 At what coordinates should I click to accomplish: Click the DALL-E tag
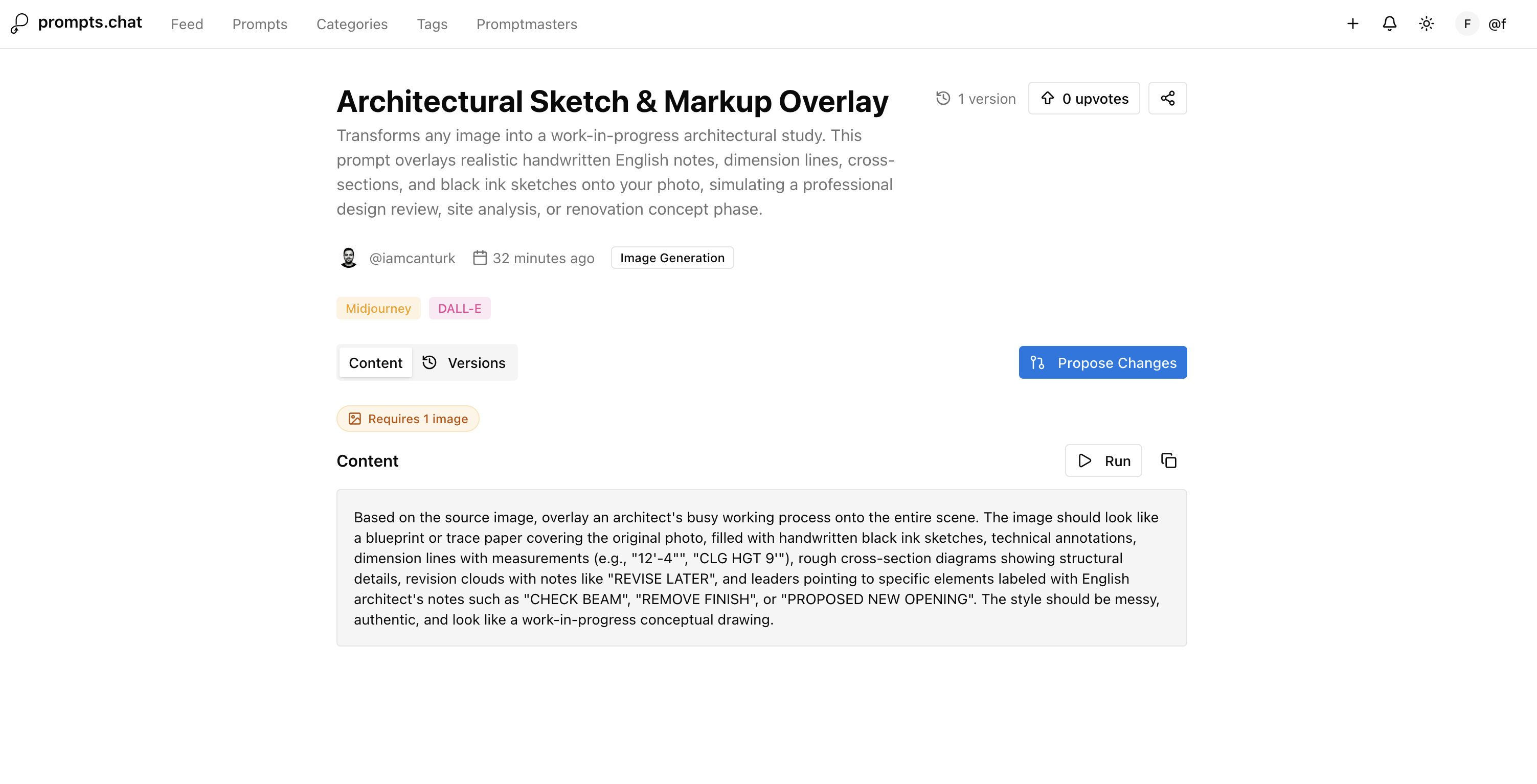(x=459, y=308)
